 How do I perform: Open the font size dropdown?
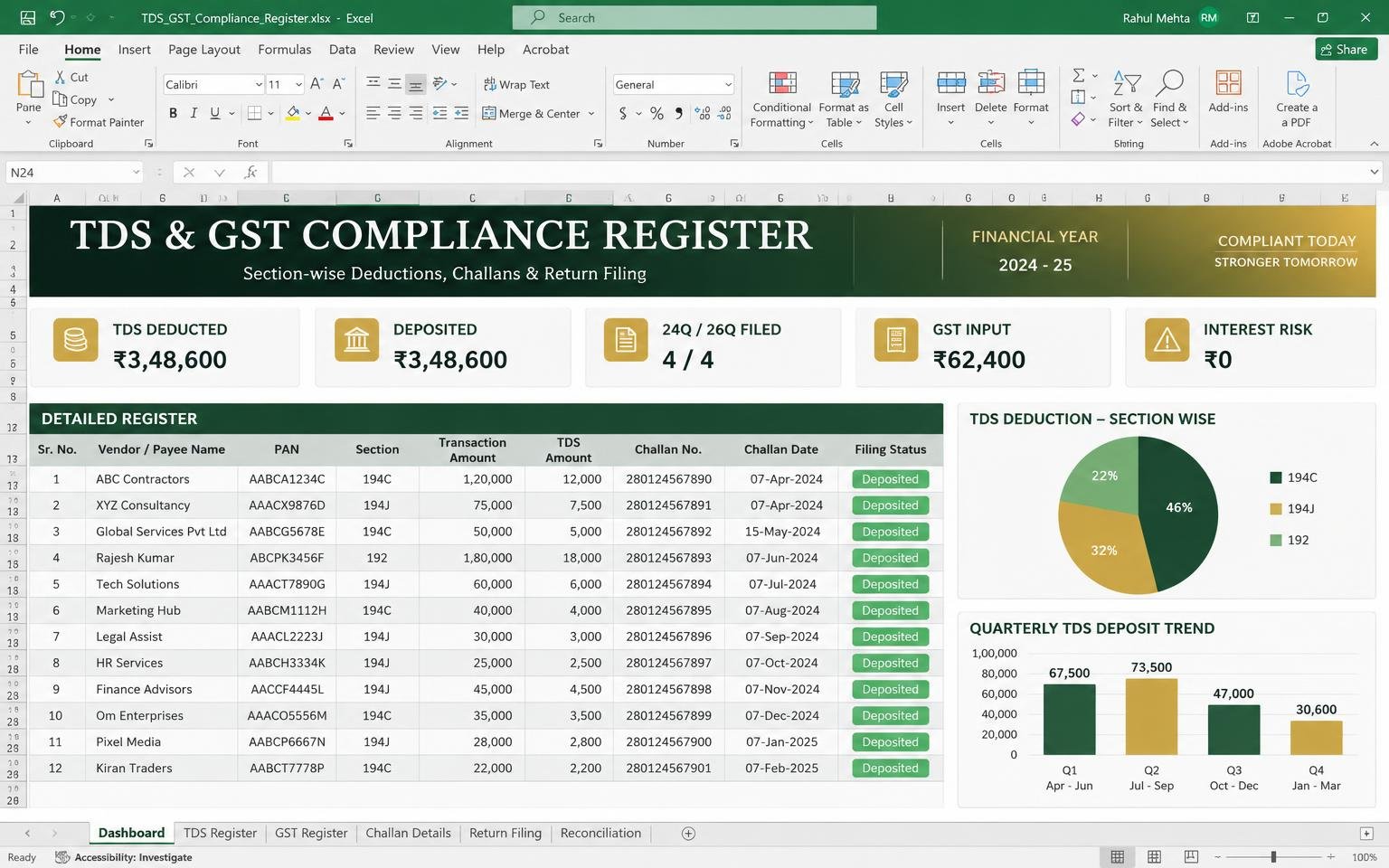(298, 84)
